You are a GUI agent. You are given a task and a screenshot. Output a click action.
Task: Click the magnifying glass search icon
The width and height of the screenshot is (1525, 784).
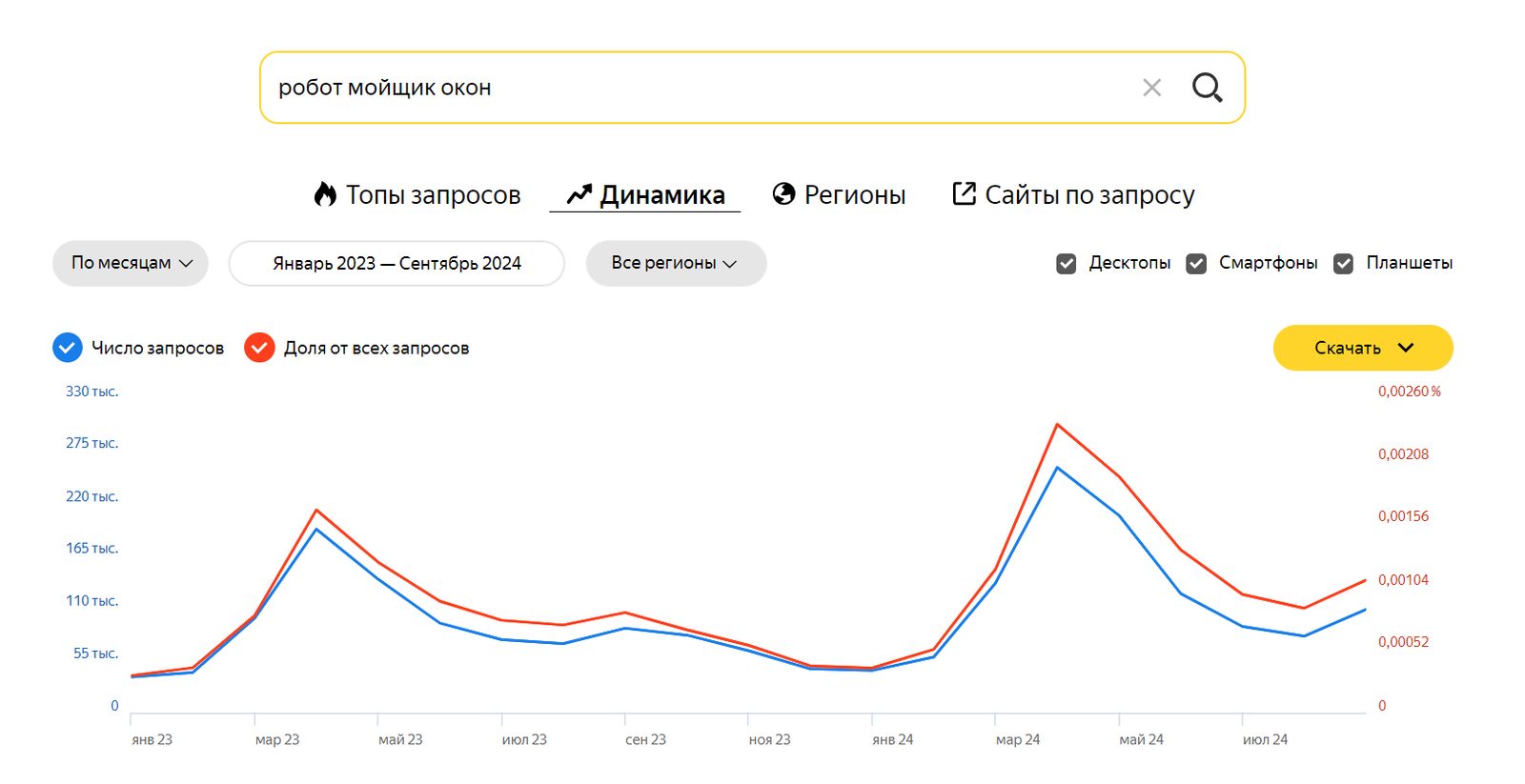(1207, 88)
